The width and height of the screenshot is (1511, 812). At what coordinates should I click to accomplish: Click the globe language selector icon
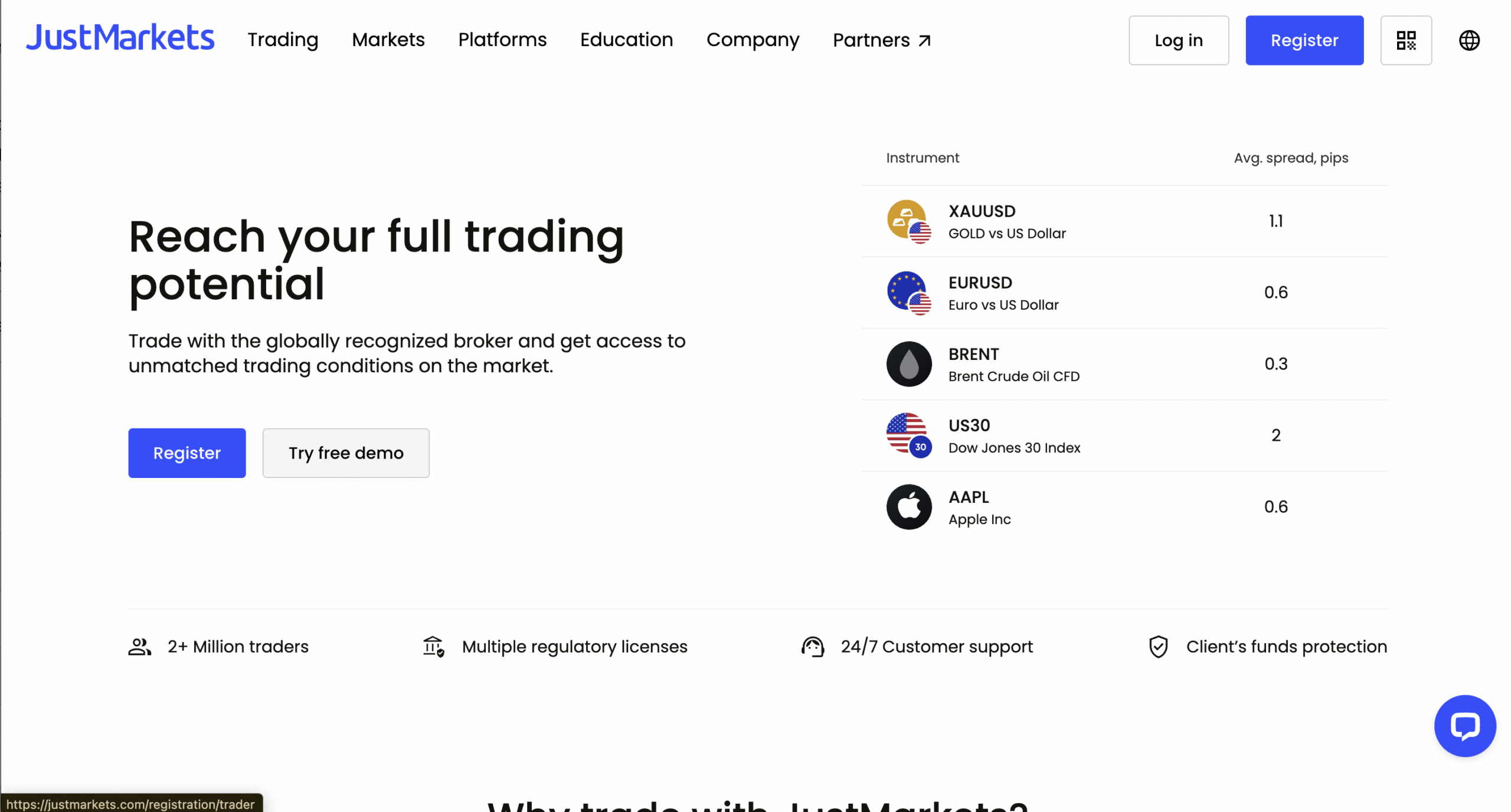click(x=1469, y=40)
